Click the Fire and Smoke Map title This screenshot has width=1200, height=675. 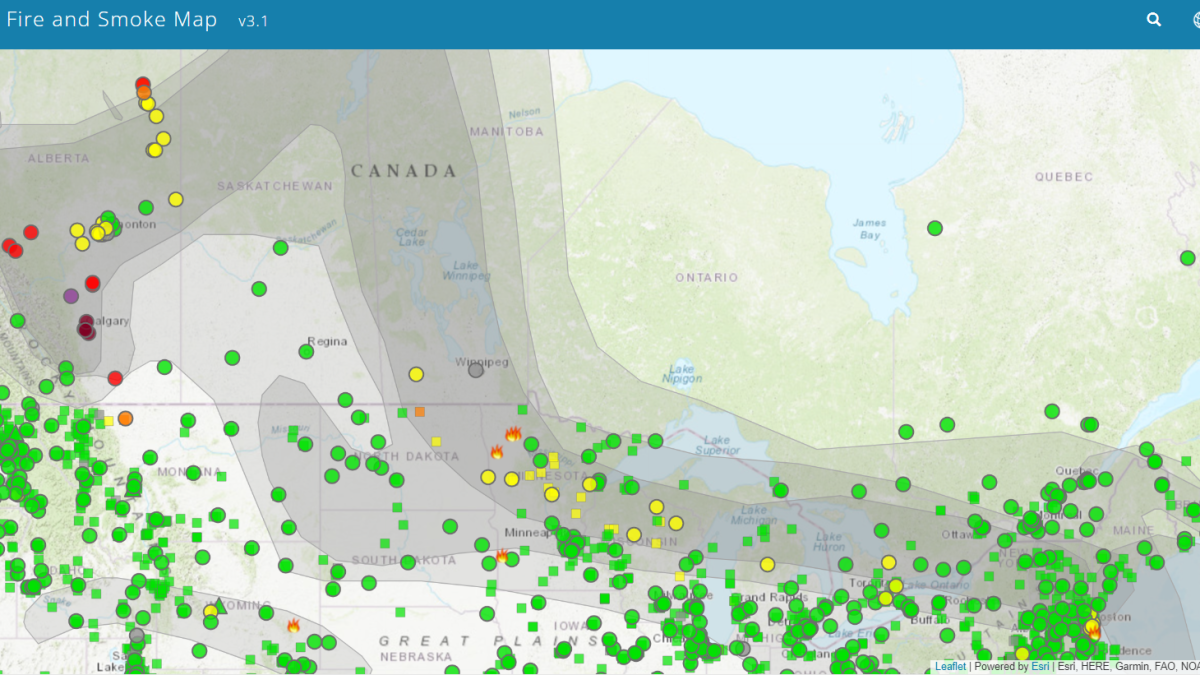coord(112,20)
